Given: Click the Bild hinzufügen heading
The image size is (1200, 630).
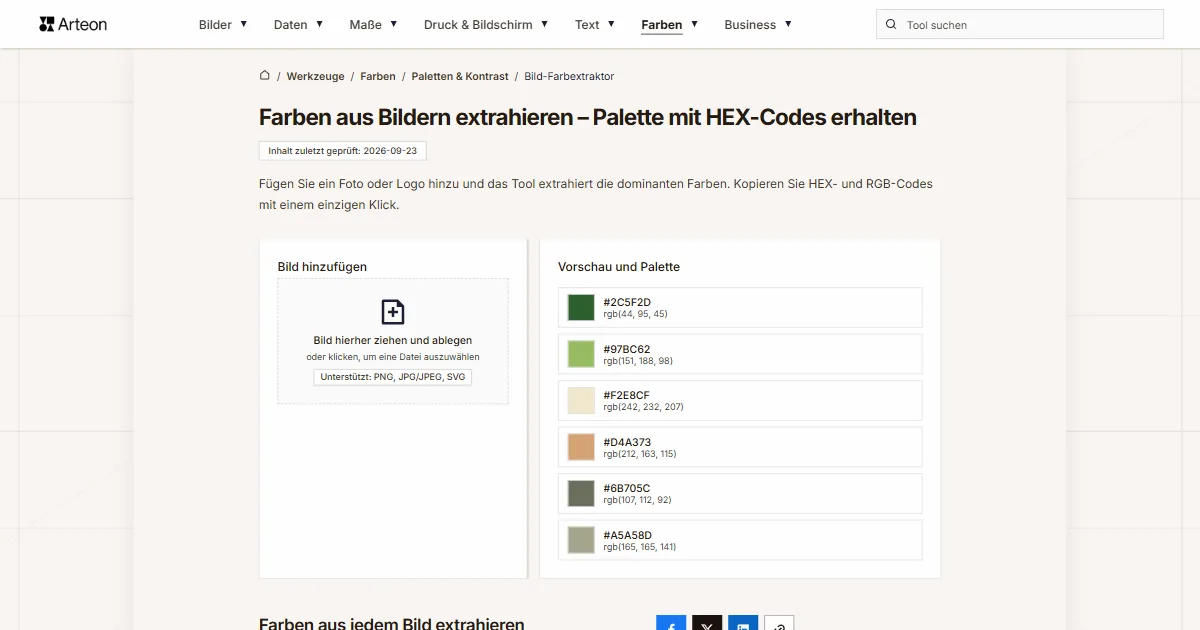Looking at the screenshot, I should pyautogui.click(x=322, y=267).
